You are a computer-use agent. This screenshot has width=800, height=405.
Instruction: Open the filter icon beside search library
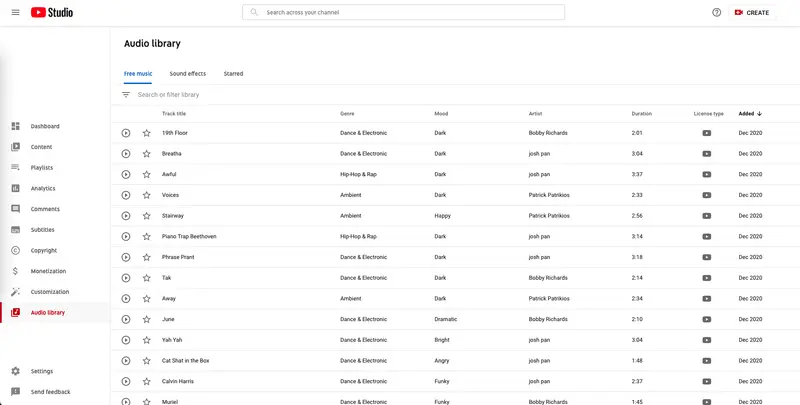point(126,95)
